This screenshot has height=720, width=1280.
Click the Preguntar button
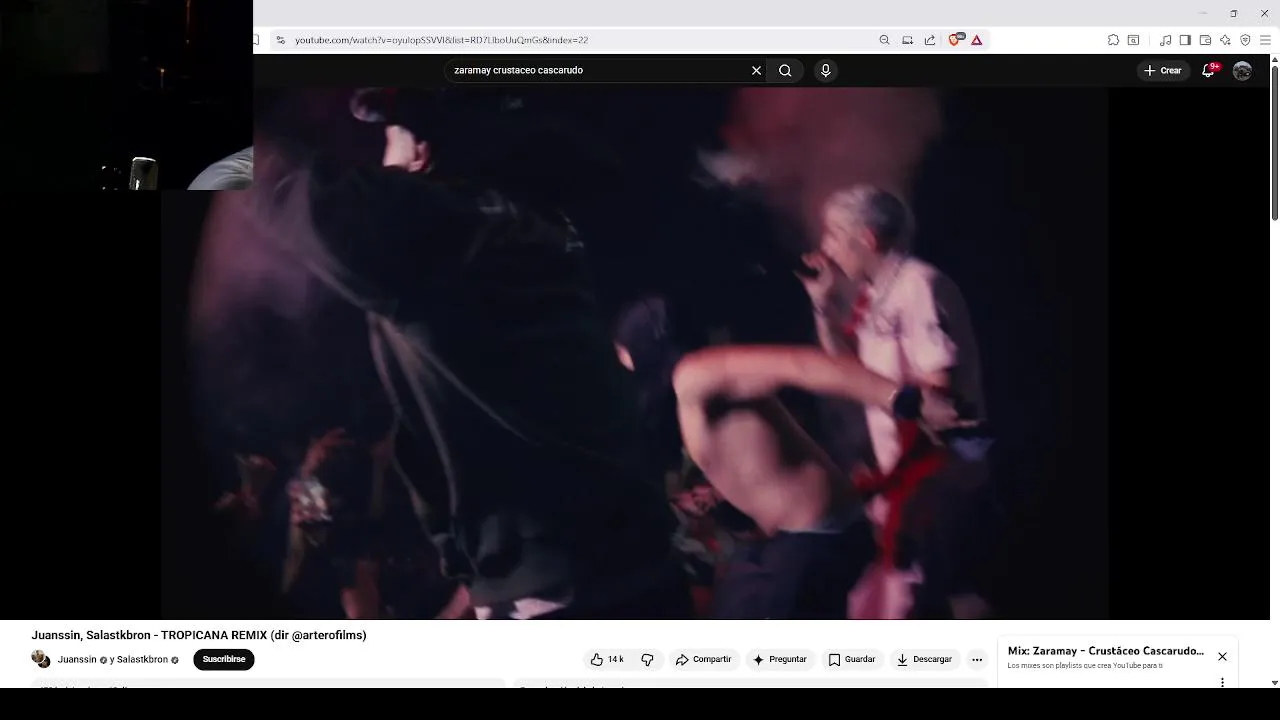[779, 659]
